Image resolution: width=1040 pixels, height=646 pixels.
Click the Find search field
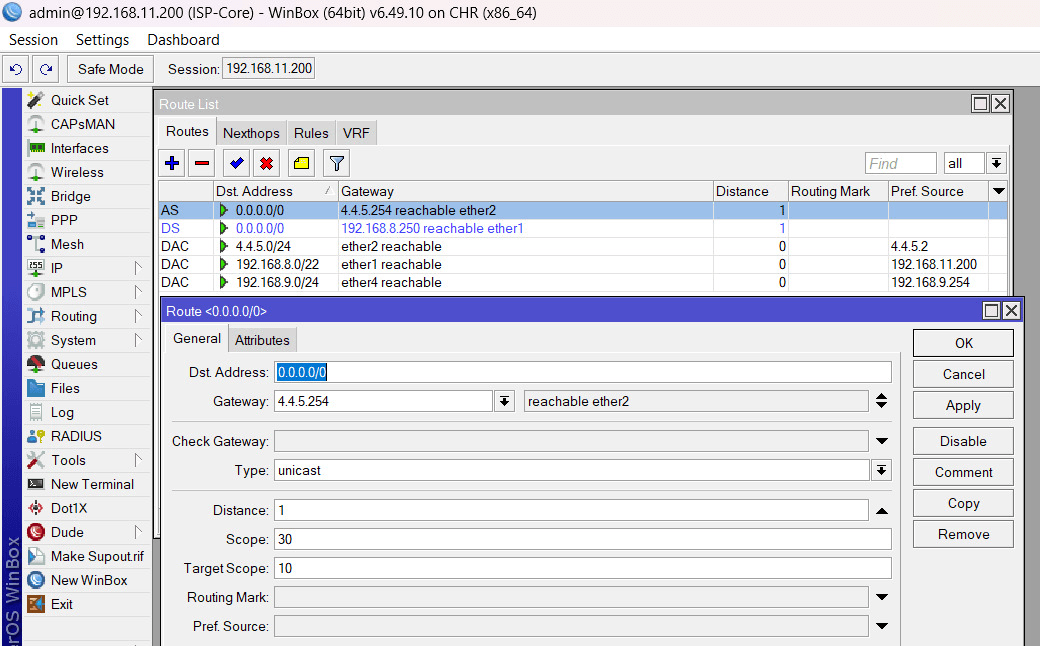900,163
